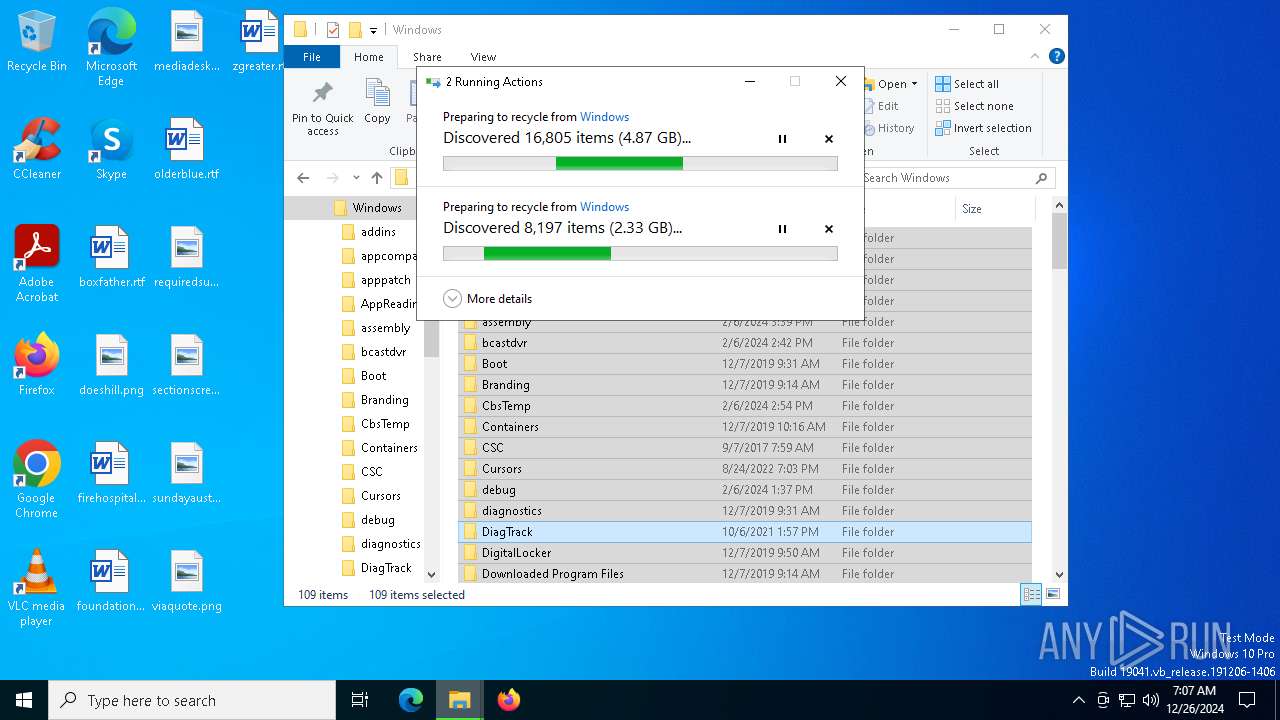Screen dimensions: 1280x720
Task: Click navigation pane scroll down arrow
Action: tap(432, 575)
